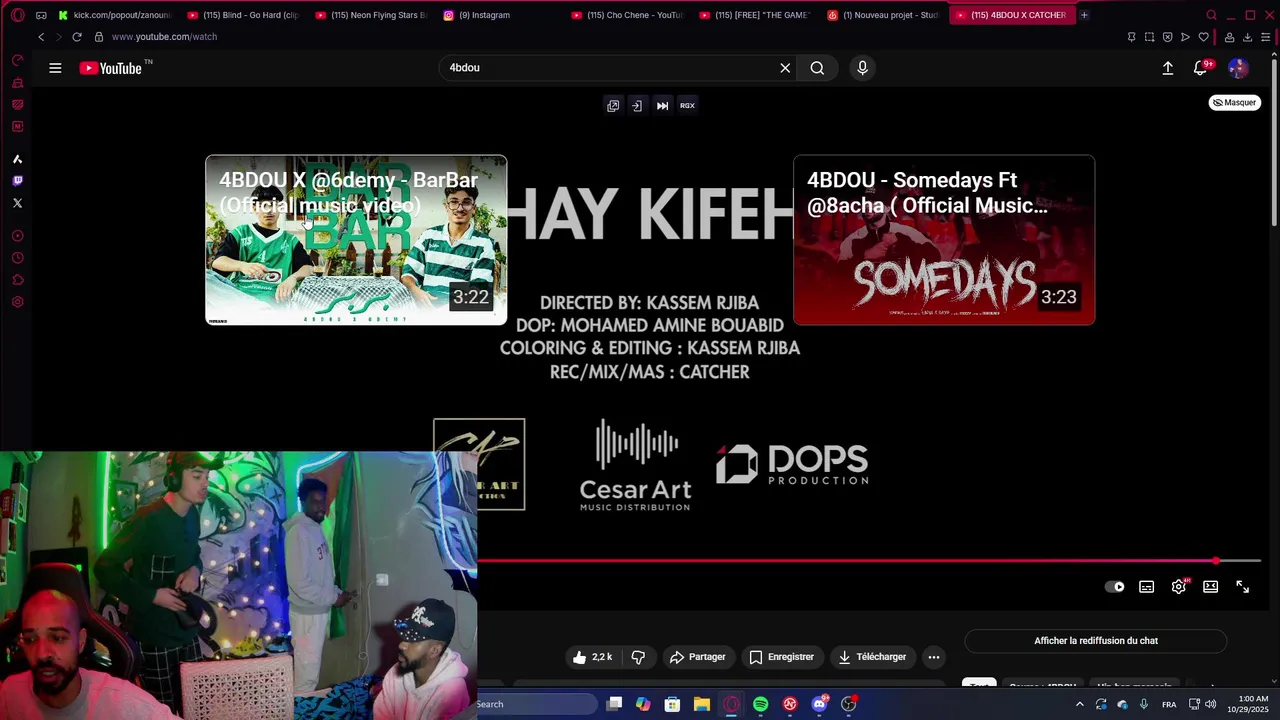Screen dimensions: 1280x720
Task: Click Afficher la rediffusion du chat
Action: click(1096, 641)
